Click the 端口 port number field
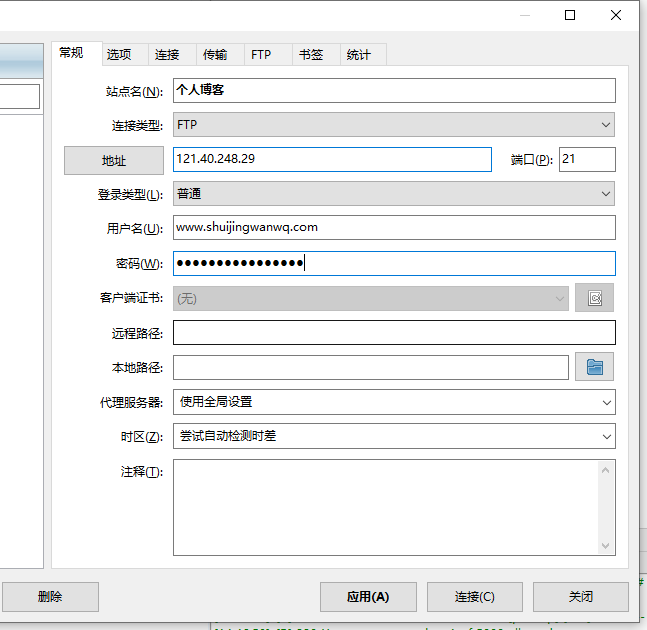 pos(587,159)
